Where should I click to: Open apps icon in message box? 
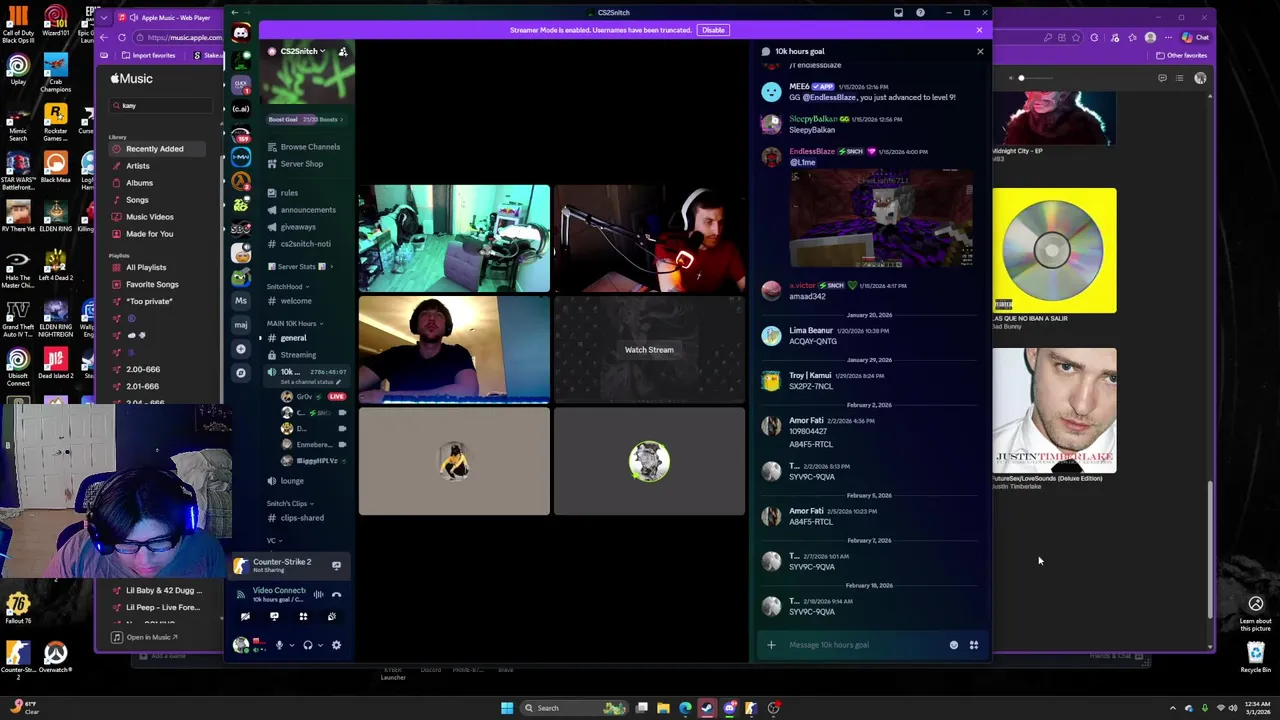click(973, 645)
